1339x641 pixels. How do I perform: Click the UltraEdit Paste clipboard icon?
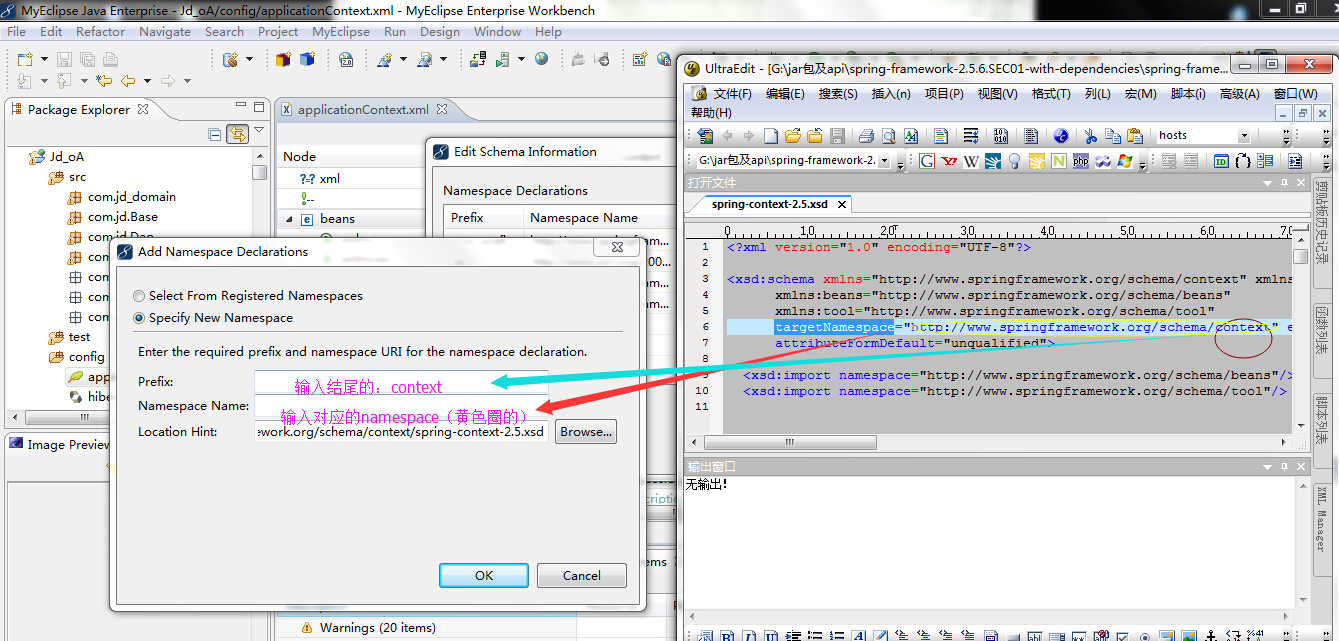point(1135,136)
